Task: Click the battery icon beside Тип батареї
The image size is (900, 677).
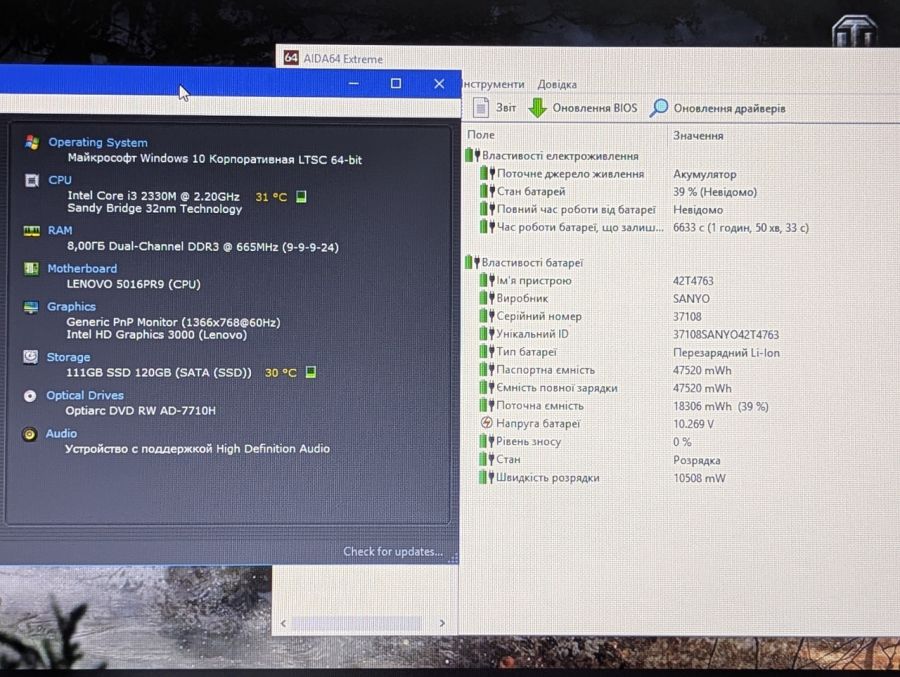Action: tap(487, 351)
